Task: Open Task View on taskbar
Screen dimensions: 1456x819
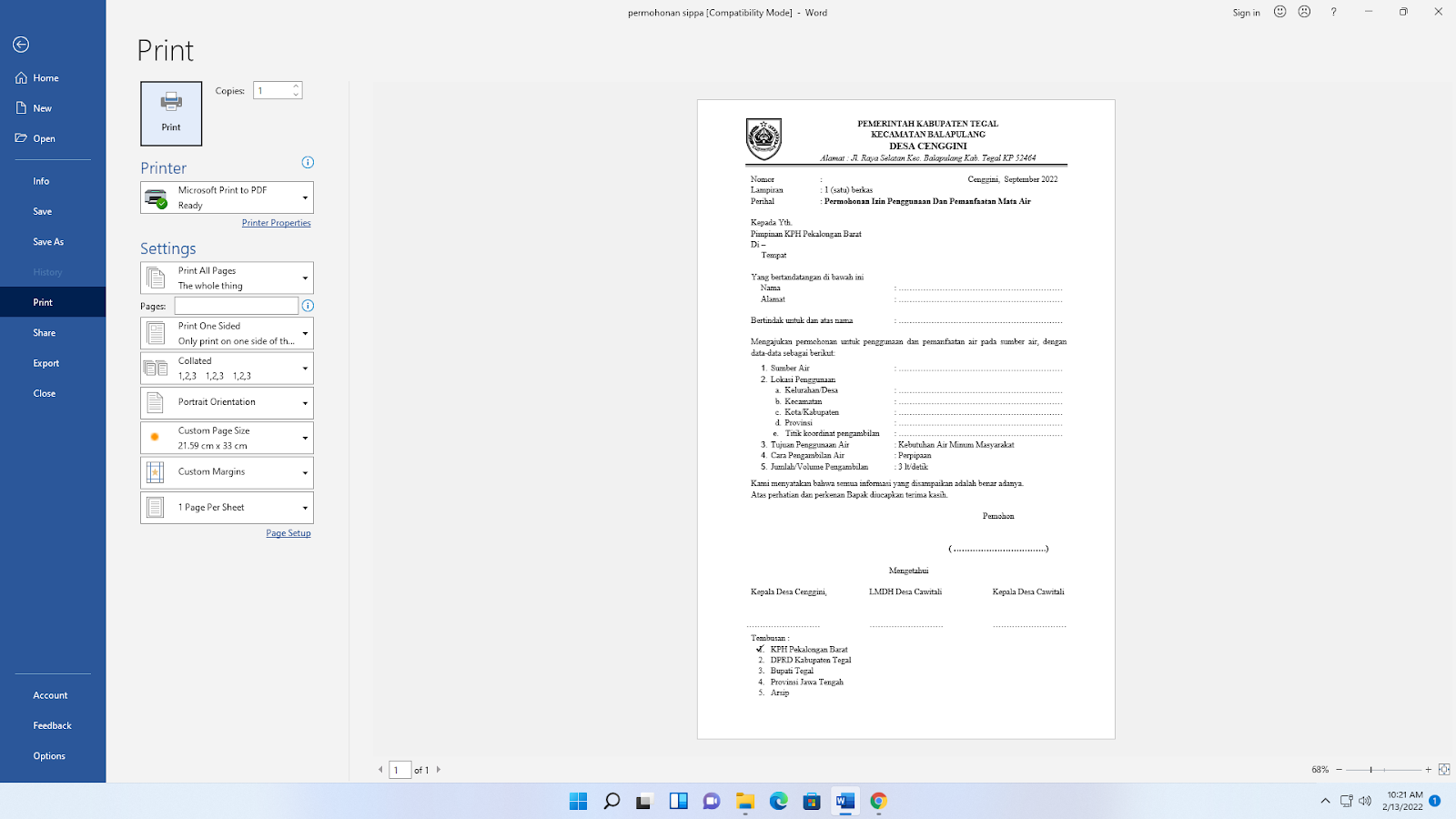Action: 644,801
